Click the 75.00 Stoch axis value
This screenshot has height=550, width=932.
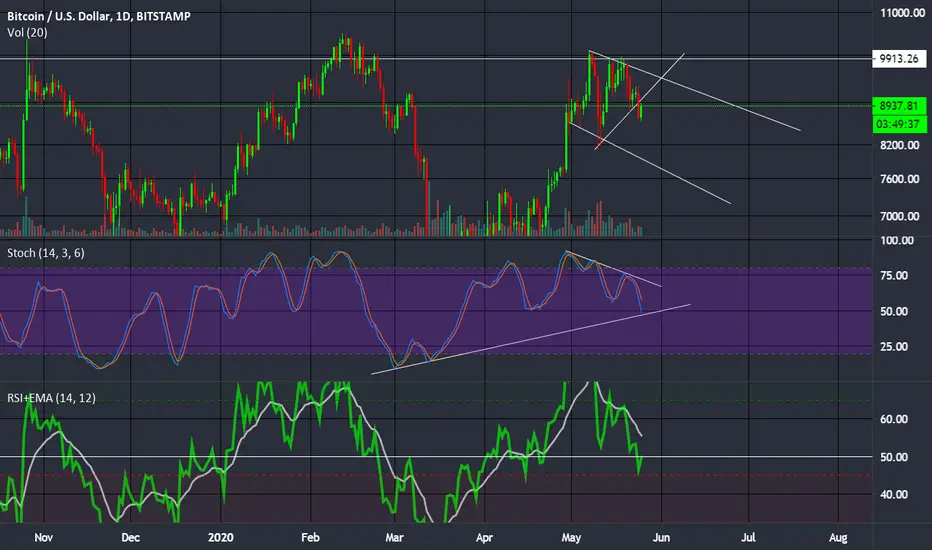click(x=894, y=275)
